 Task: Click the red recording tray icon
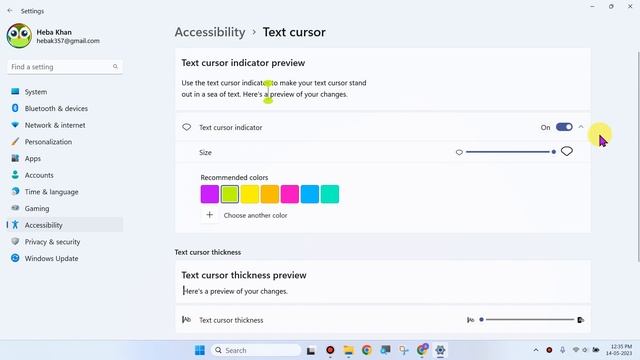pyautogui.click(x=549, y=350)
